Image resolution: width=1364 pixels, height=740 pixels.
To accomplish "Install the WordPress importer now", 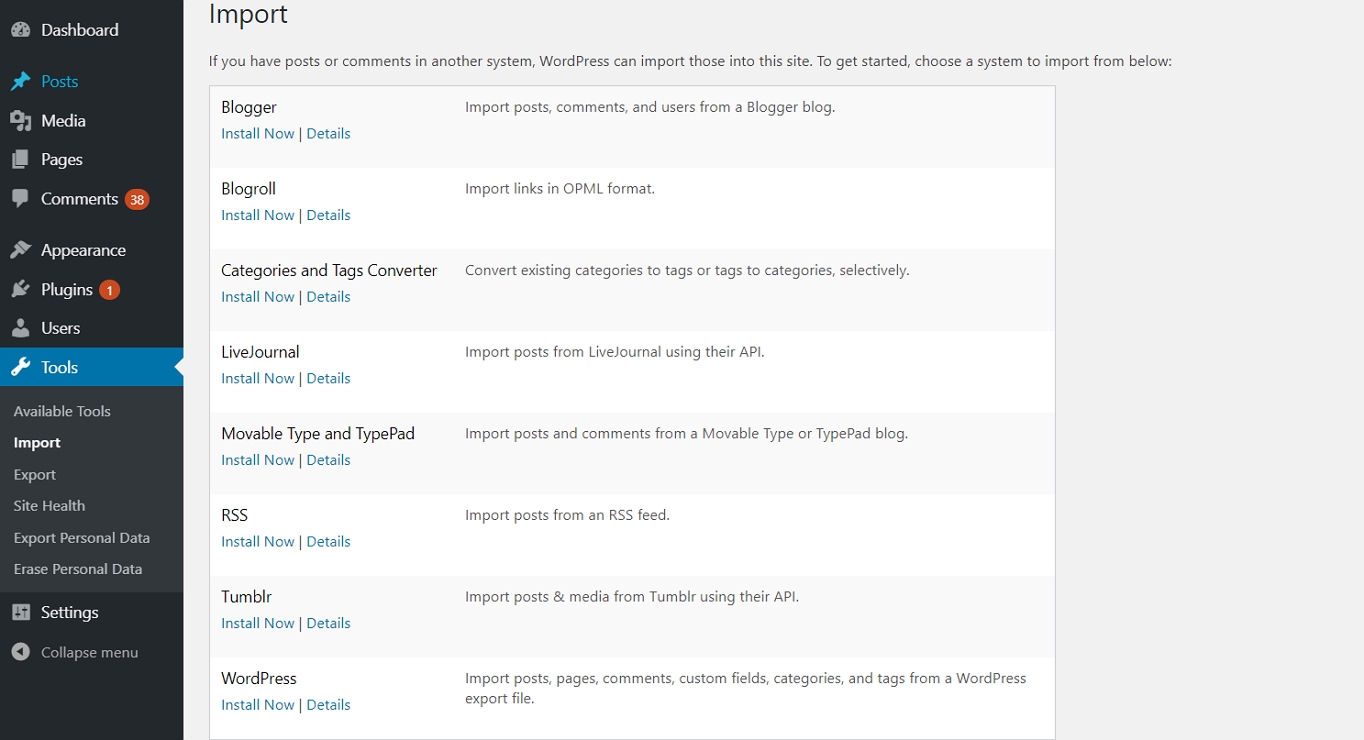I will point(257,705).
